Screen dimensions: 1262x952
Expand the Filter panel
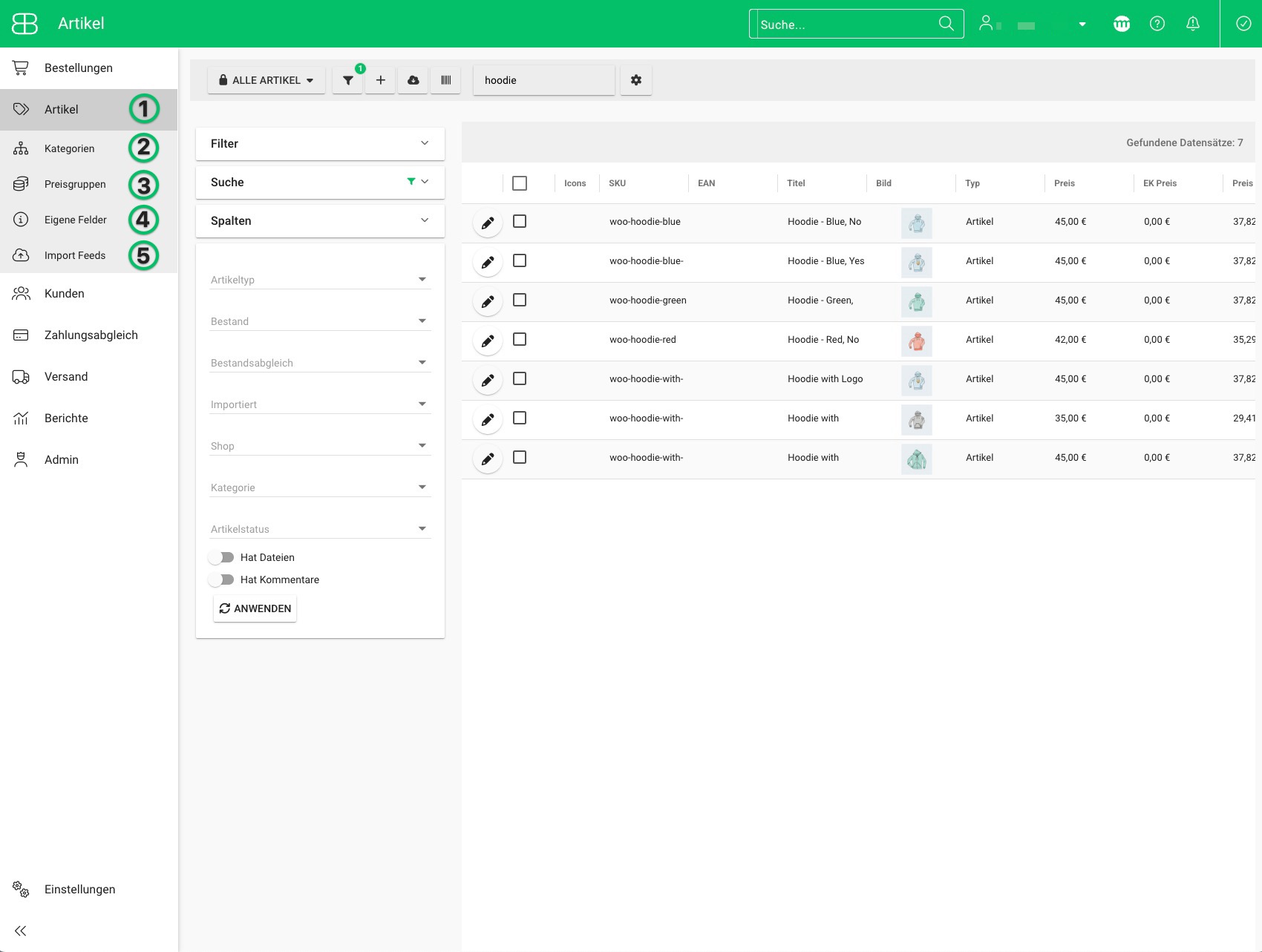pos(320,143)
